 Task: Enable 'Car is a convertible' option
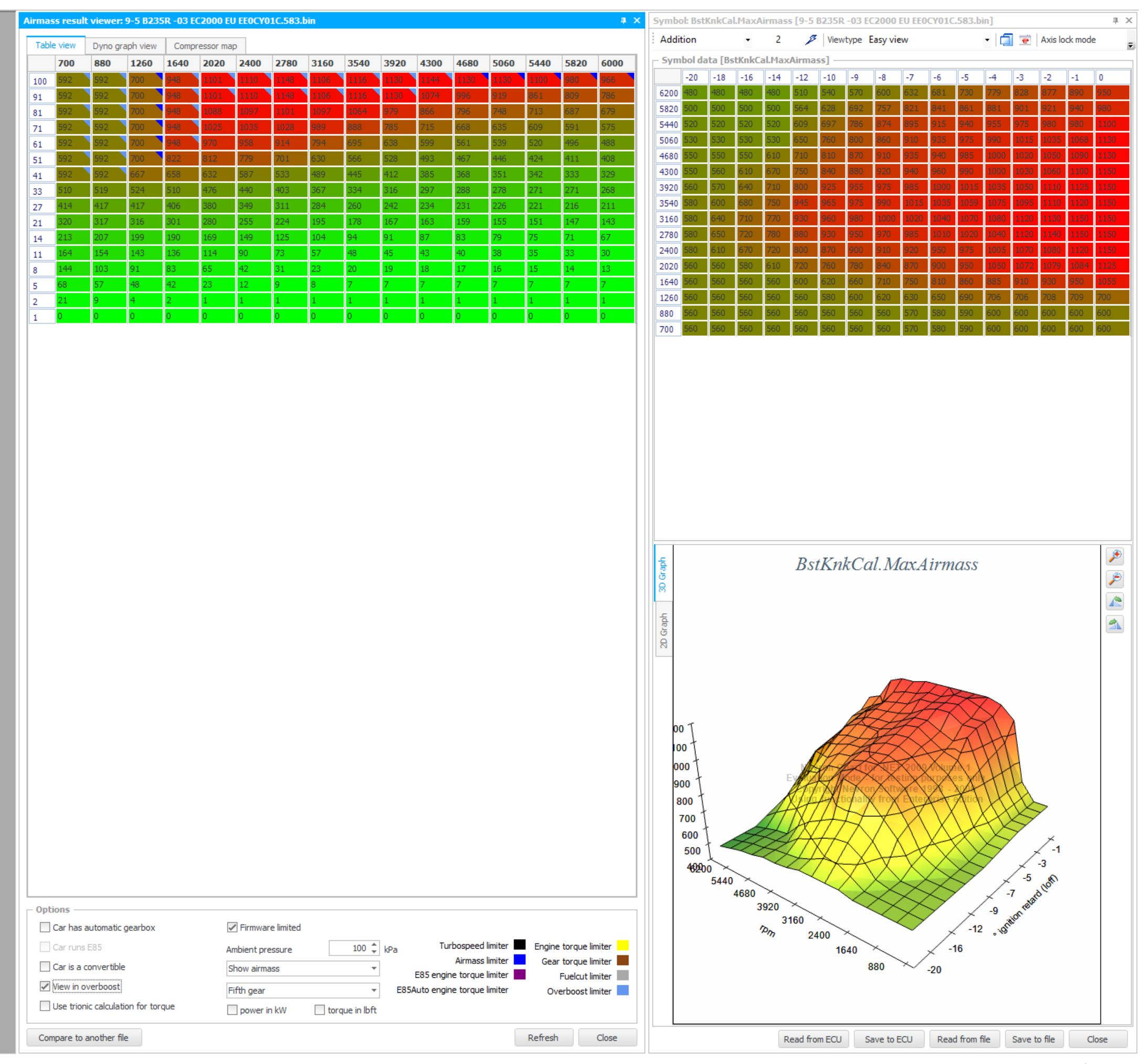pos(45,966)
